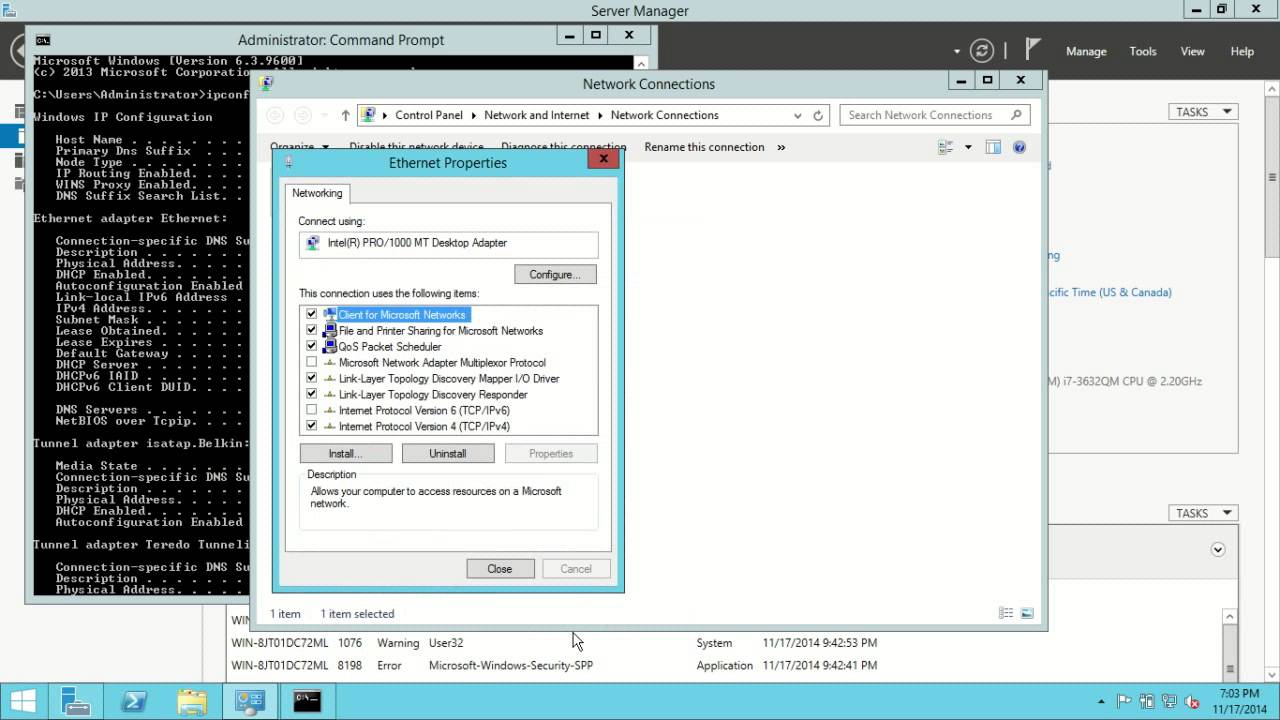Click the search magnifier in Network Connections
Viewport: 1280px width, 720px height.
click(1016, 115)
